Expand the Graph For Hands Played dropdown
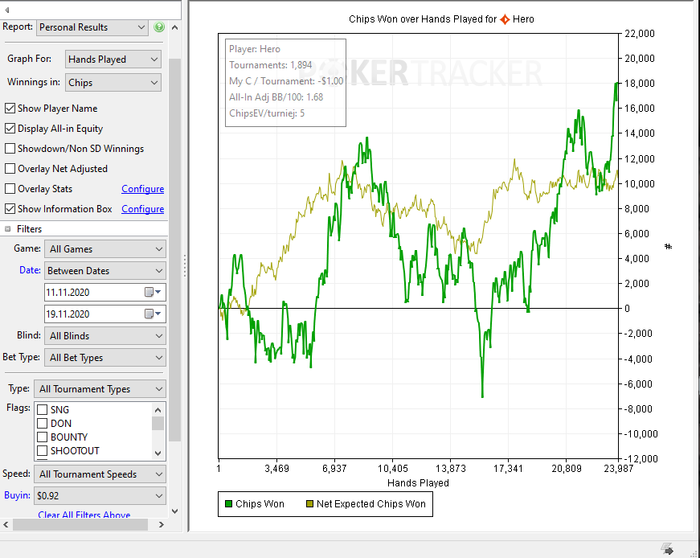The width and height of the screenshot is (700, 558). coord(113,59)
